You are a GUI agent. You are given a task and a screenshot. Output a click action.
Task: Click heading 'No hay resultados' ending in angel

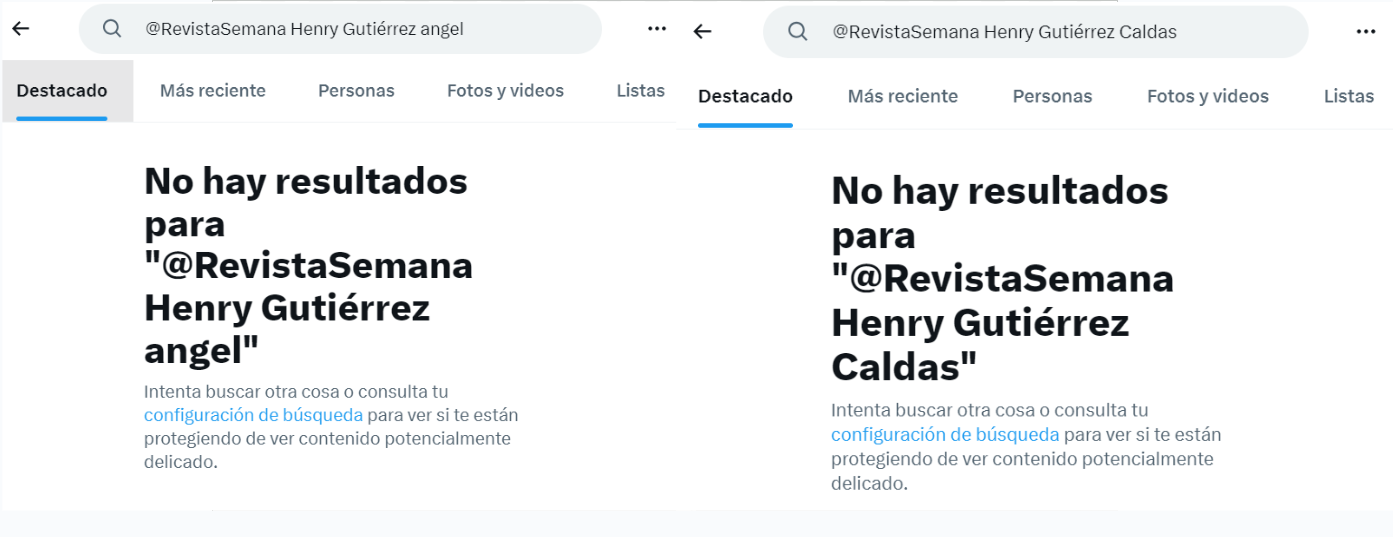point(308,266)
